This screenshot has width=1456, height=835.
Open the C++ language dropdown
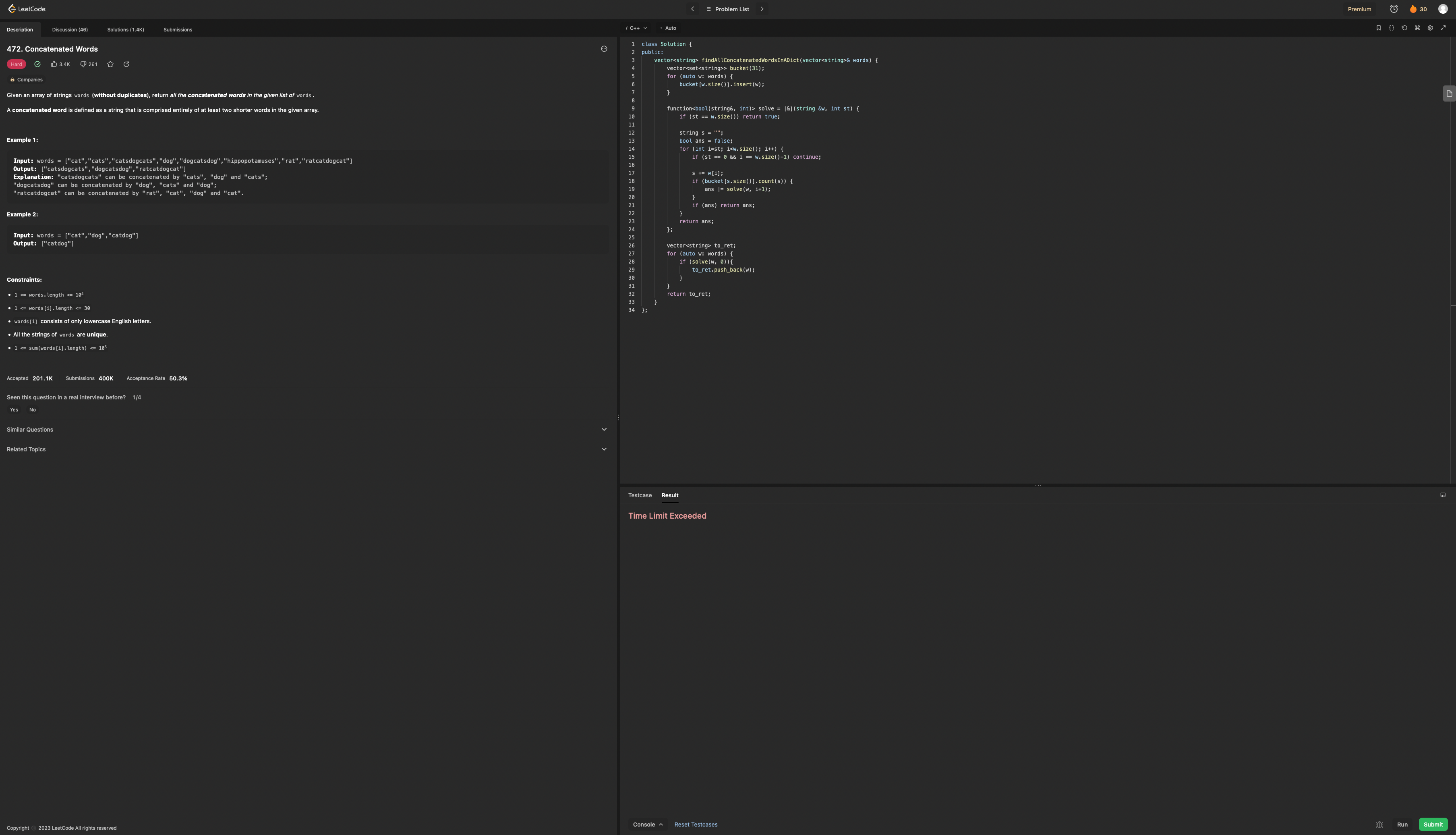(637, 28)
